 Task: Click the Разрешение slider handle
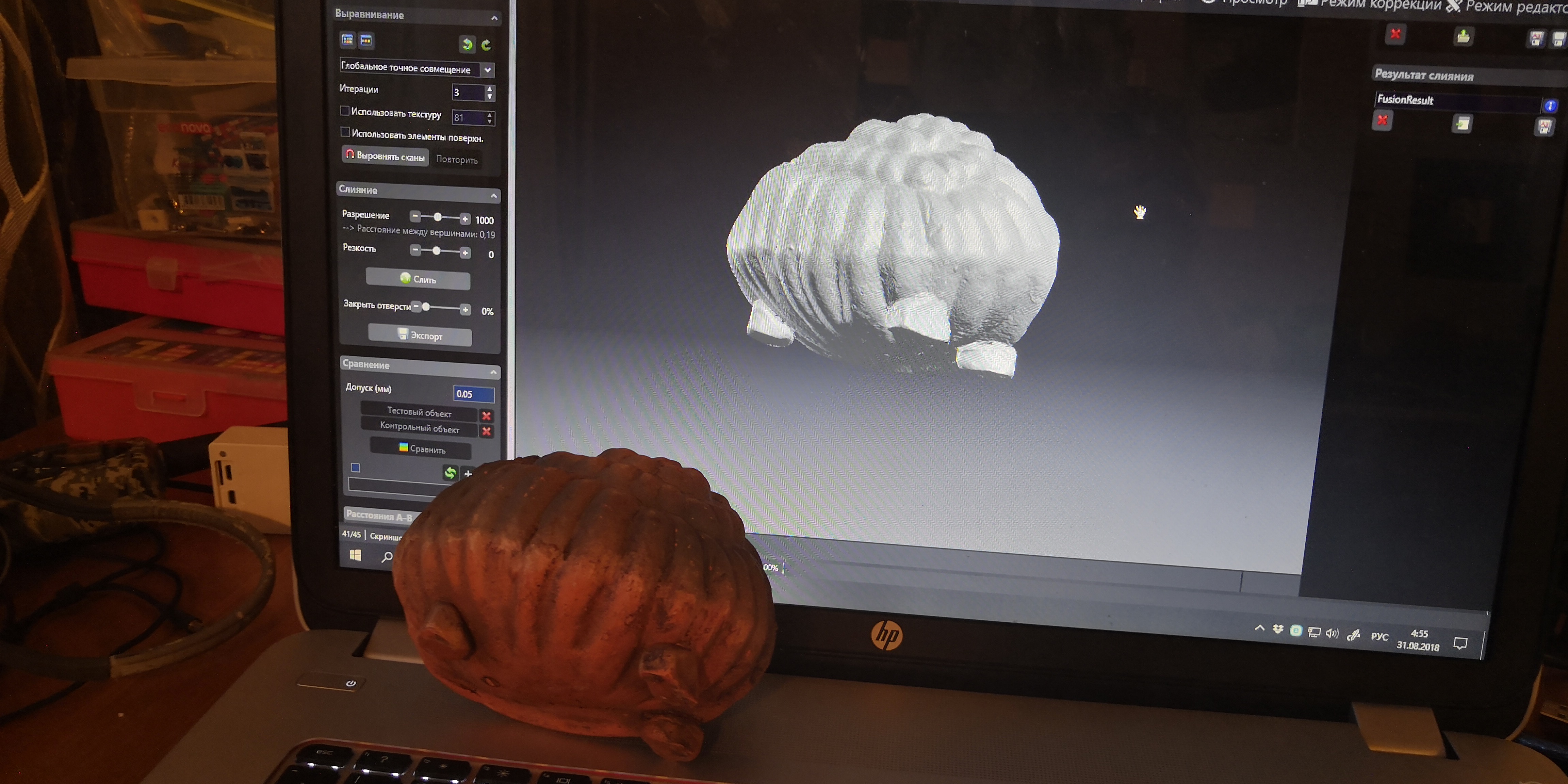click(438, 217)
